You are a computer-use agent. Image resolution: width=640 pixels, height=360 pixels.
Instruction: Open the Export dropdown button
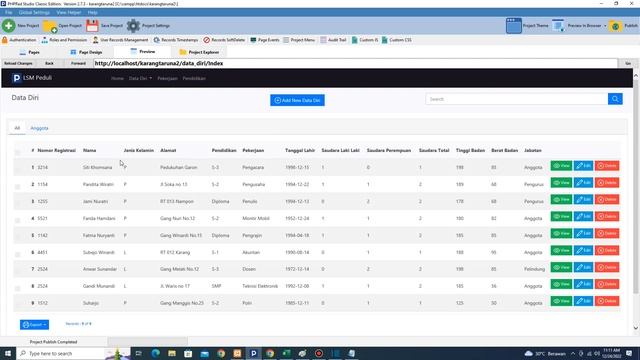(x=34, y=324)
